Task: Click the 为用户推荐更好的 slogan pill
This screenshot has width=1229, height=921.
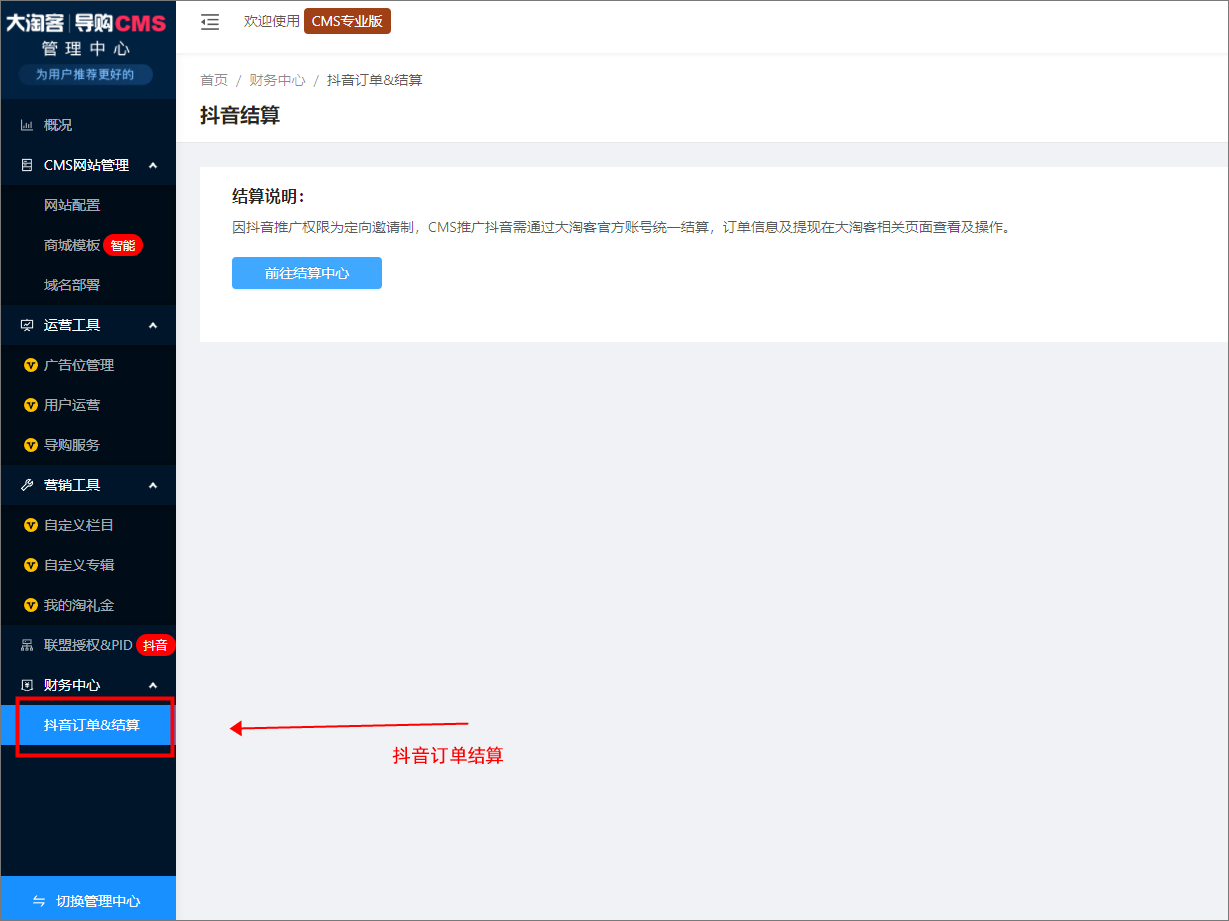Action: click(86, 74)
